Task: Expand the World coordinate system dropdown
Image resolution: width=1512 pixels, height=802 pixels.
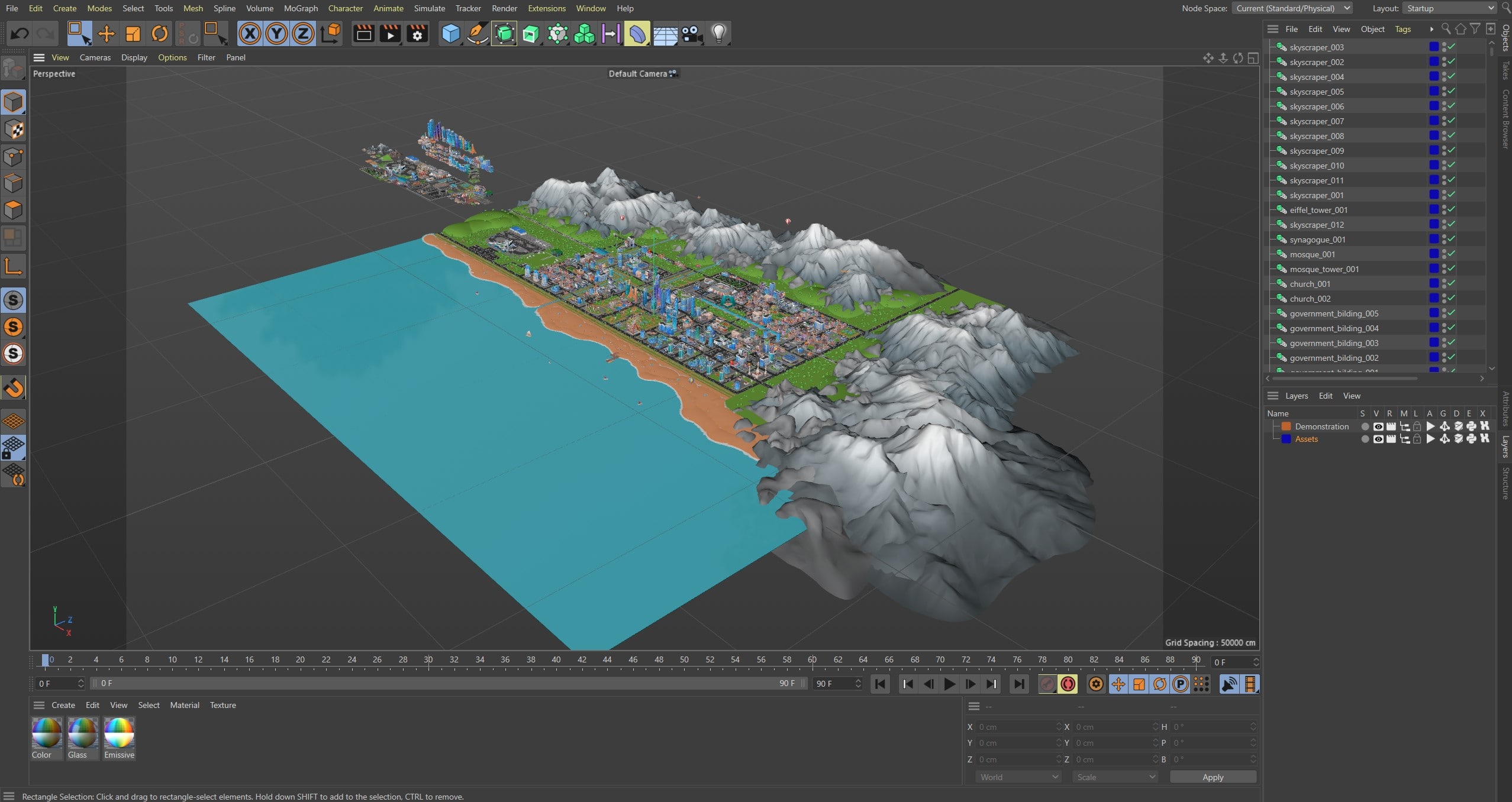Action: [x=1018, y=777]
